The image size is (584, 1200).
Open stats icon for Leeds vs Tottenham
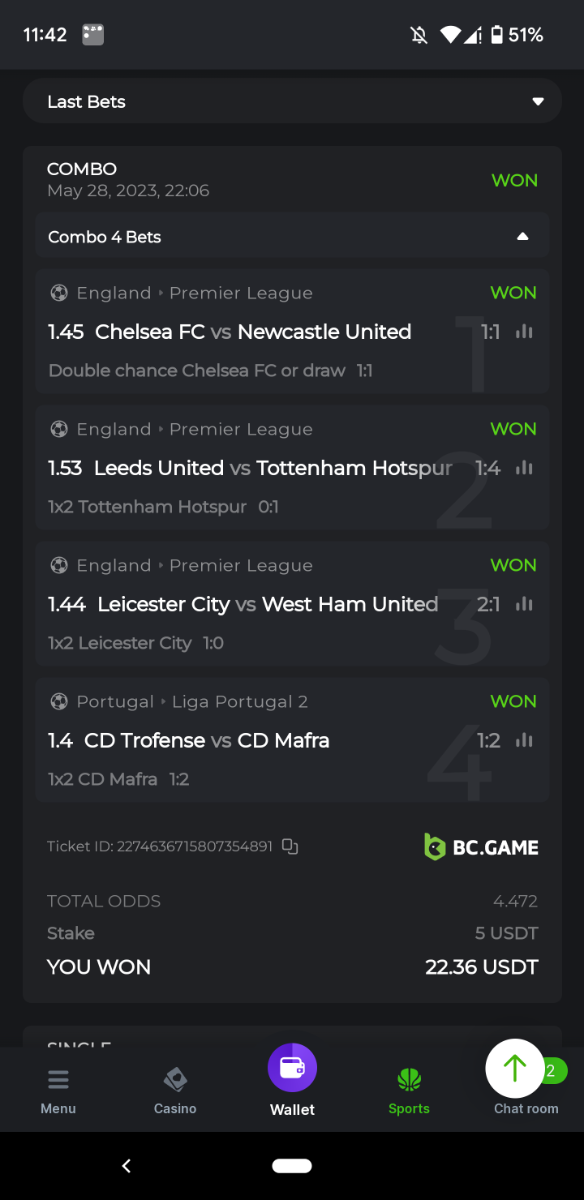[x=524, y=468]
